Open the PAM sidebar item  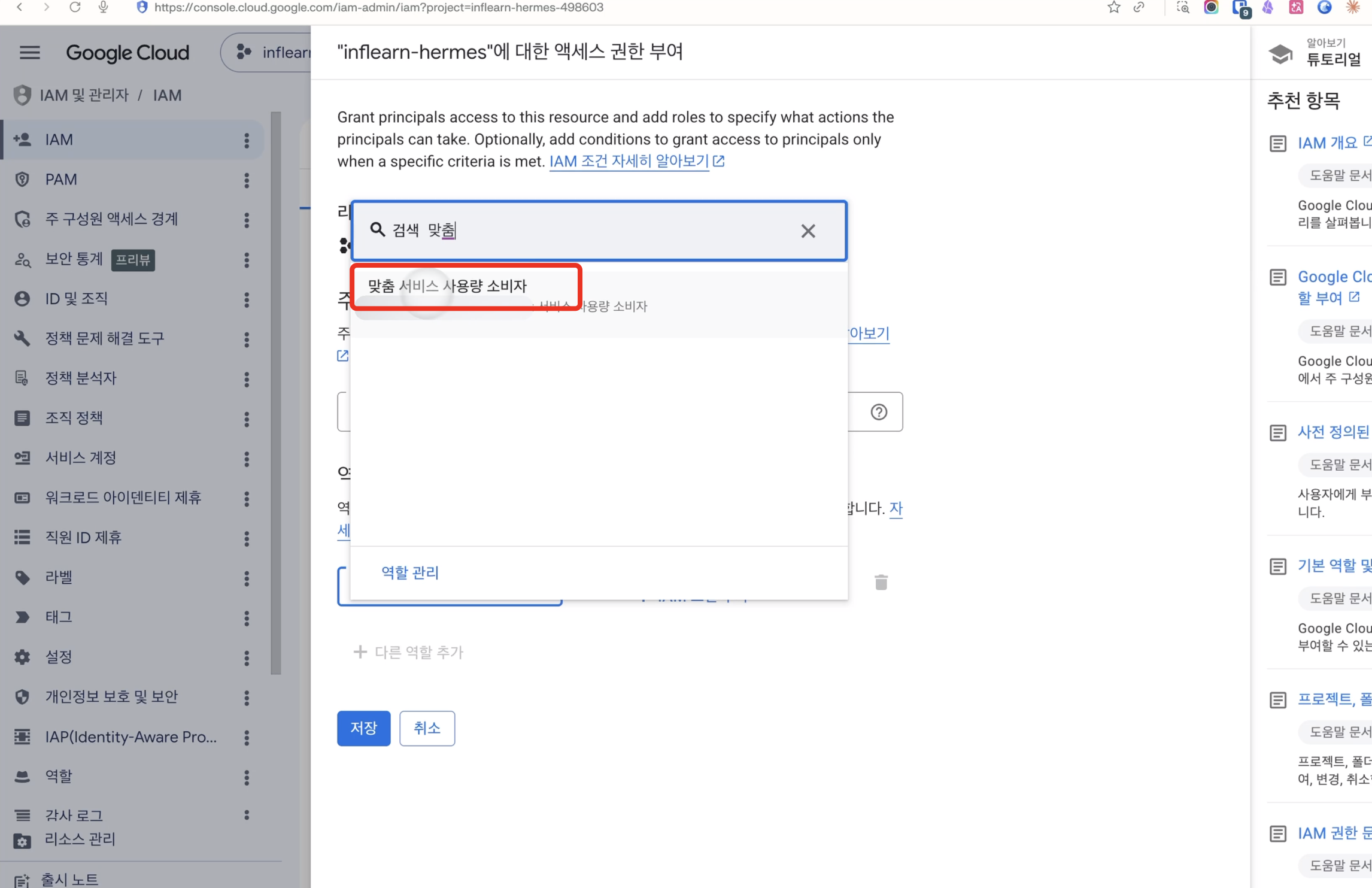(133, 180)
